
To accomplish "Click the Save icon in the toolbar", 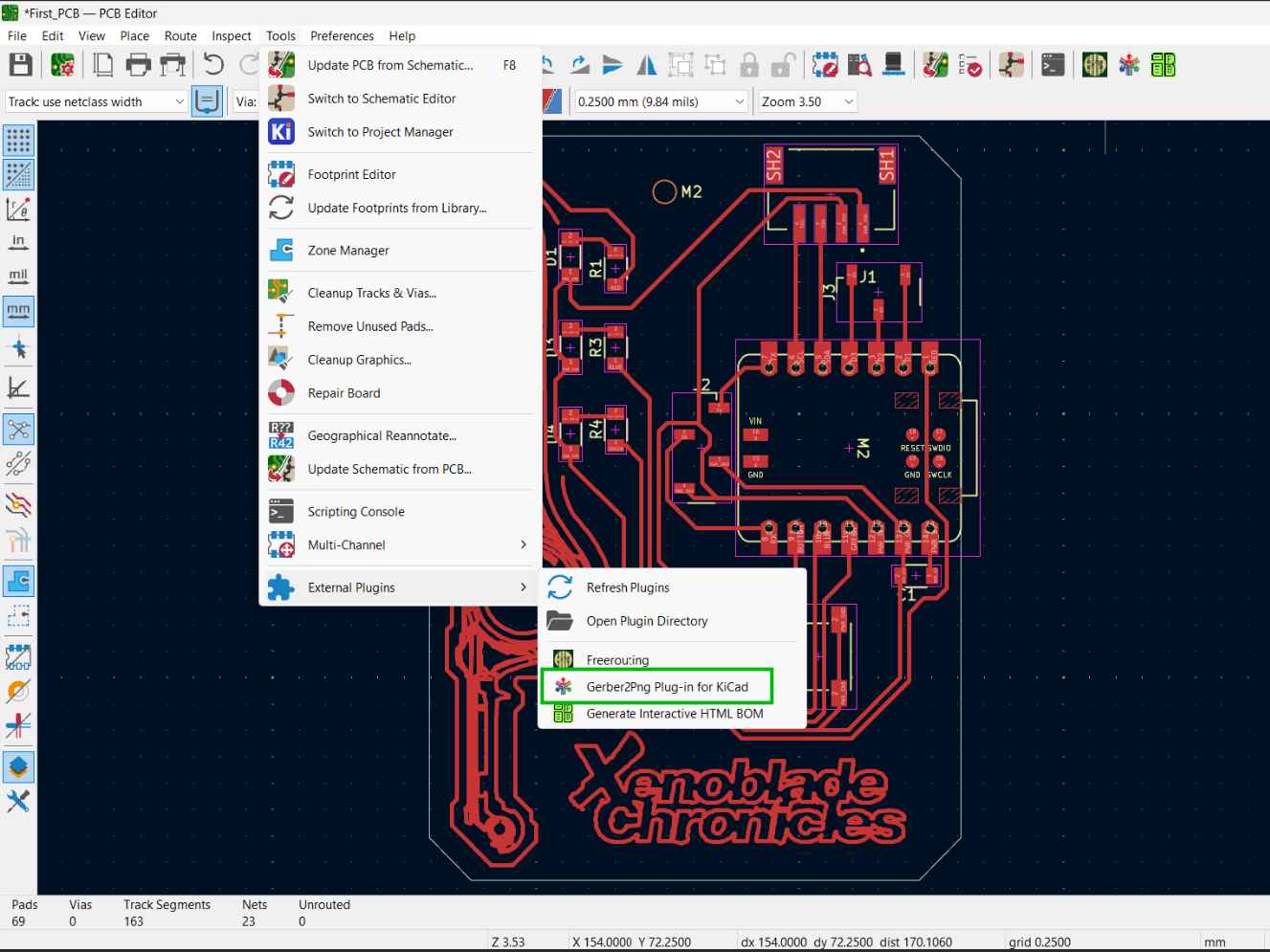I will point(21,65).
